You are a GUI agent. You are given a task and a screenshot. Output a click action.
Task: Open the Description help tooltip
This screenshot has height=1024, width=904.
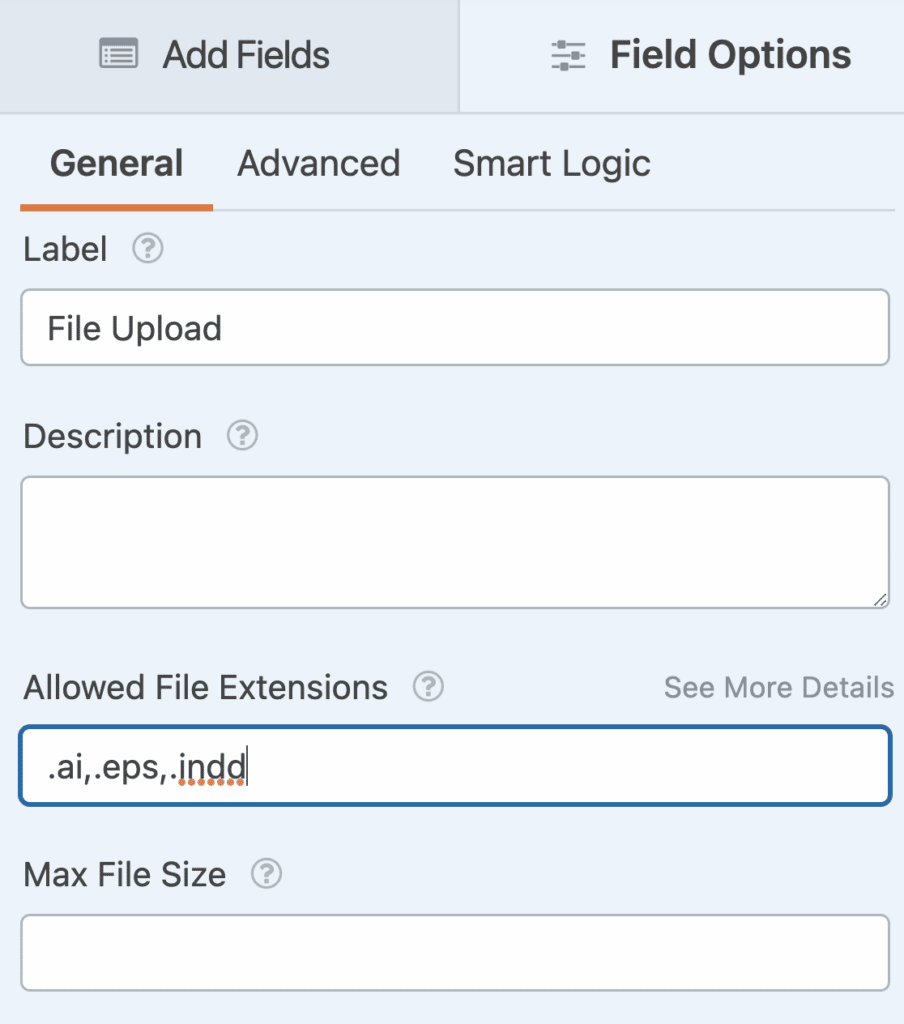pos(241,436)
